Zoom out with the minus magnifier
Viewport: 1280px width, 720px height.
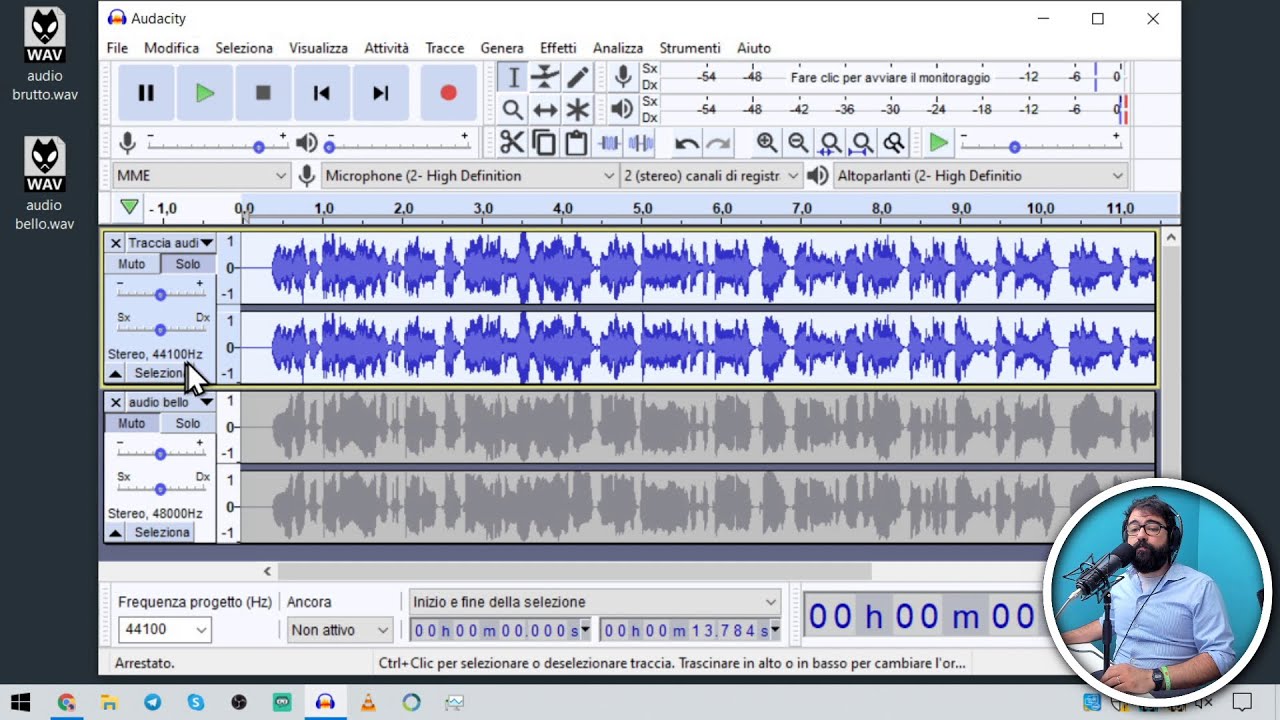798,143
